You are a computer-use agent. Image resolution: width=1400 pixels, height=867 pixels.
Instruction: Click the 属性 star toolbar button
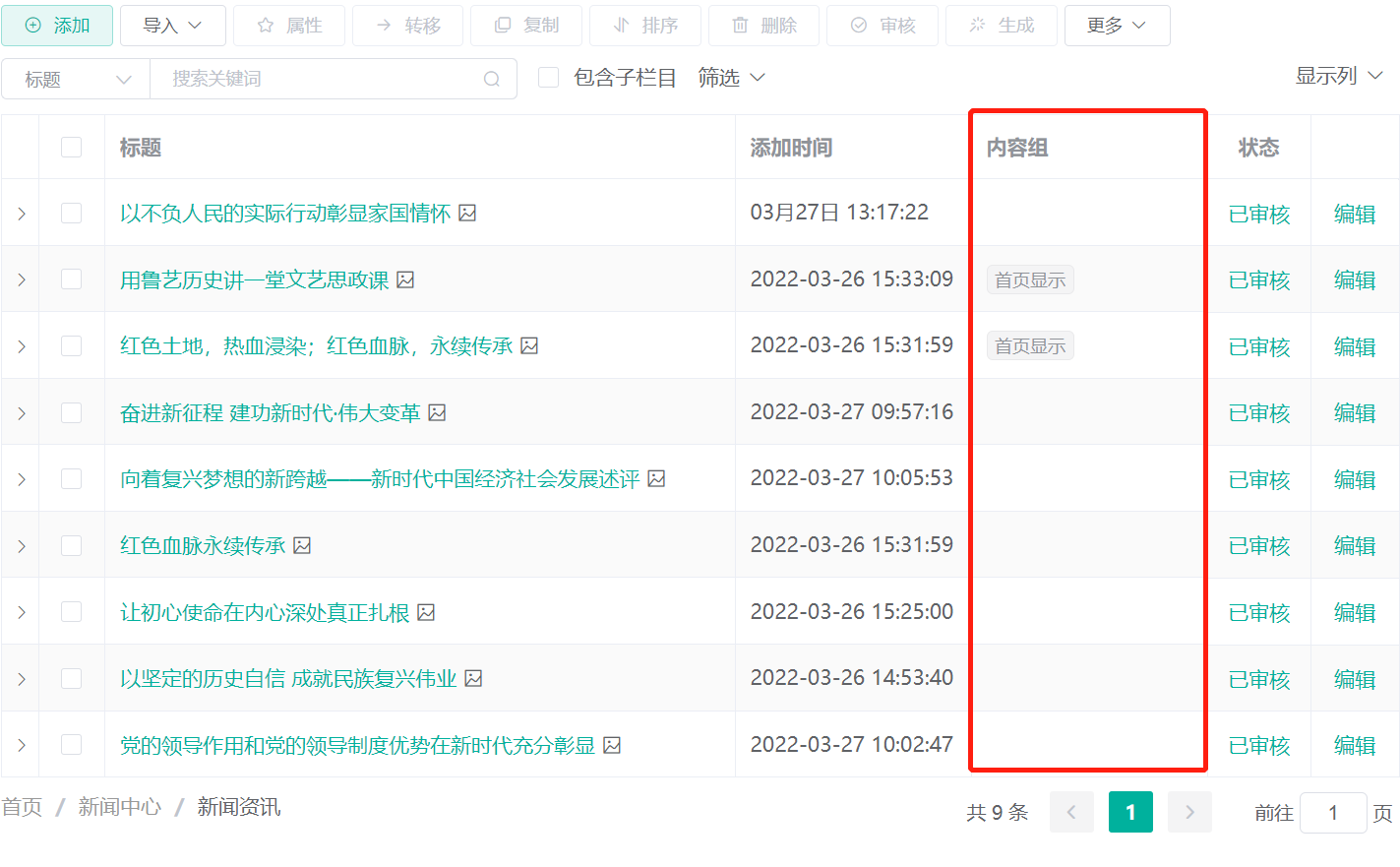tap(289, 26)
